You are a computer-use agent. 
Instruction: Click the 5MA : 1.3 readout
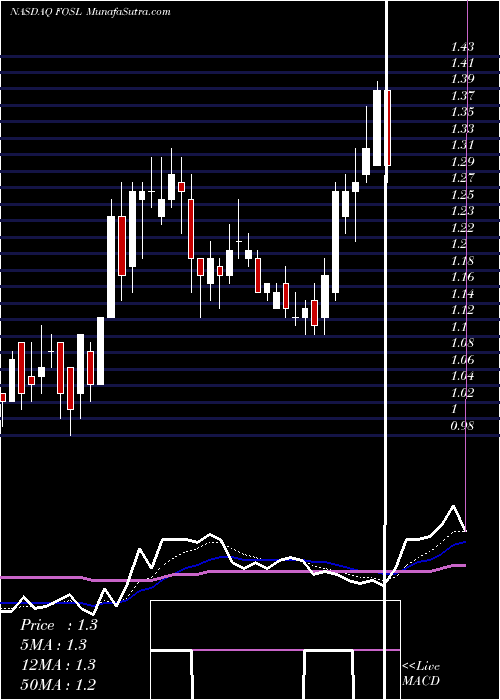click(53, 645)
